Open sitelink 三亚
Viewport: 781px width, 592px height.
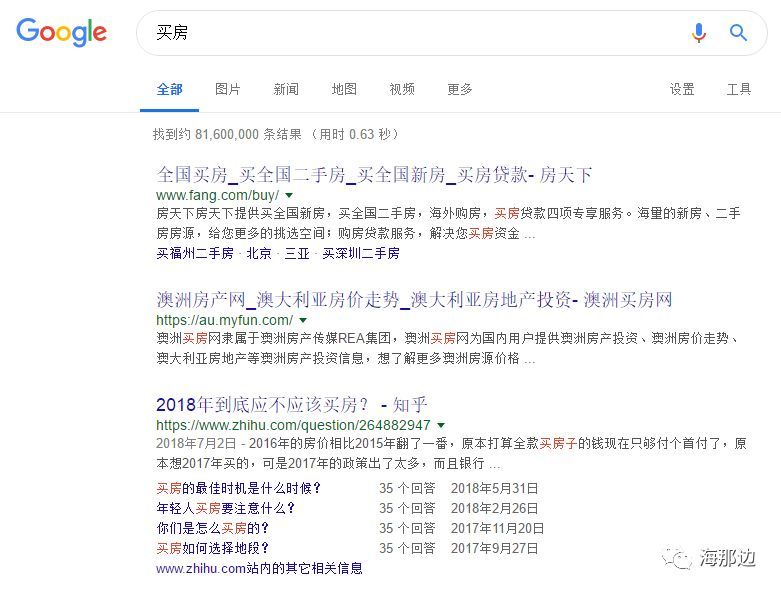coord(297,253)
